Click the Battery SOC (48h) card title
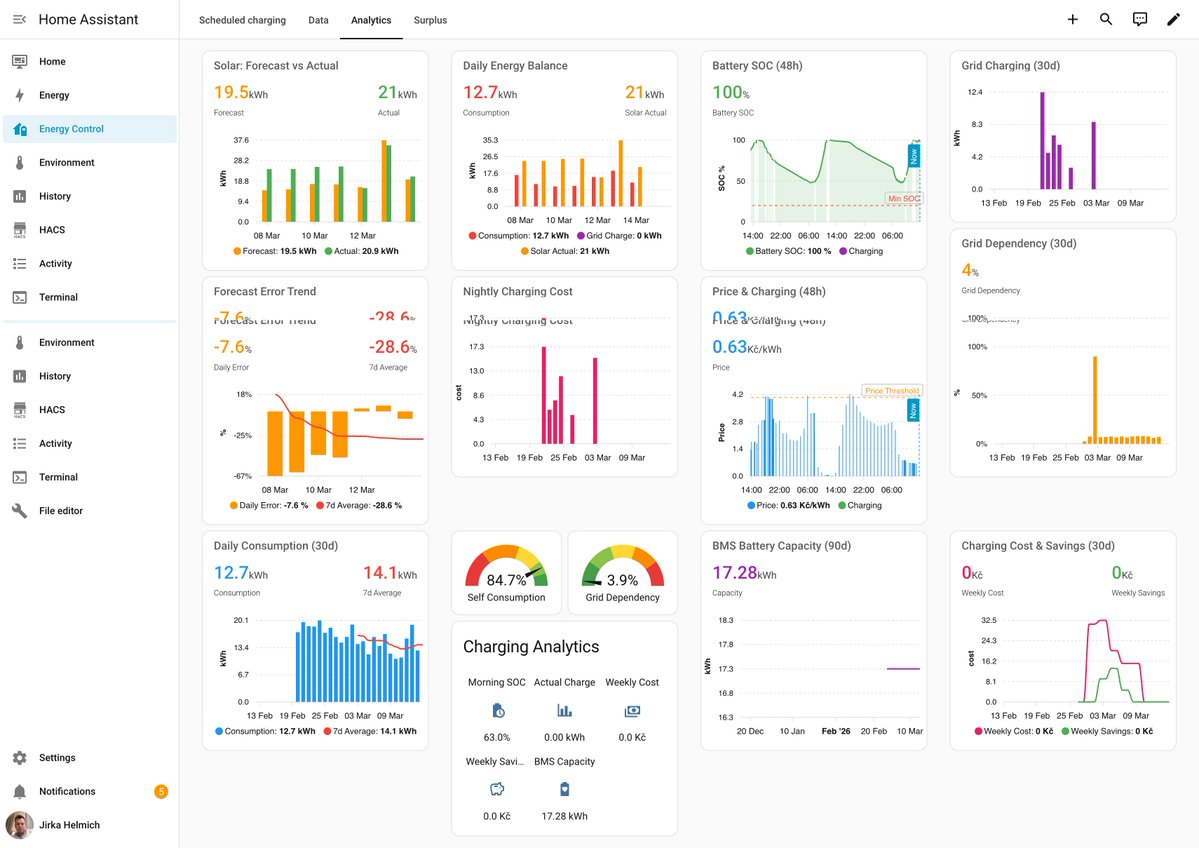Screen dimensions: 1199x848 [x=757, y=66]
